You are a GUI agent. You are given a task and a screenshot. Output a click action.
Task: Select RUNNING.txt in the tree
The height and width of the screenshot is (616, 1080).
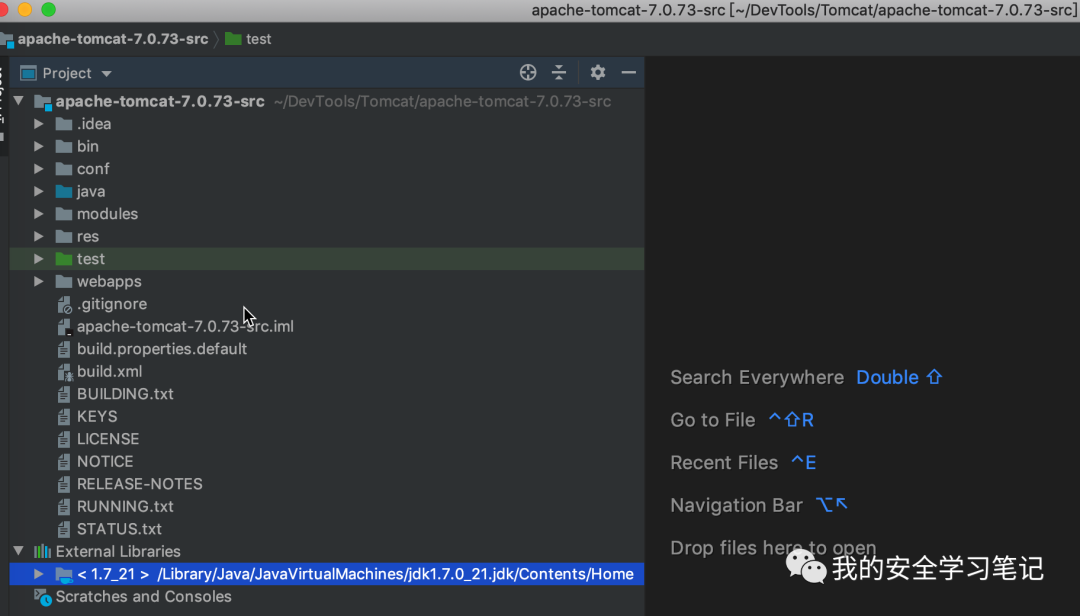125,506
